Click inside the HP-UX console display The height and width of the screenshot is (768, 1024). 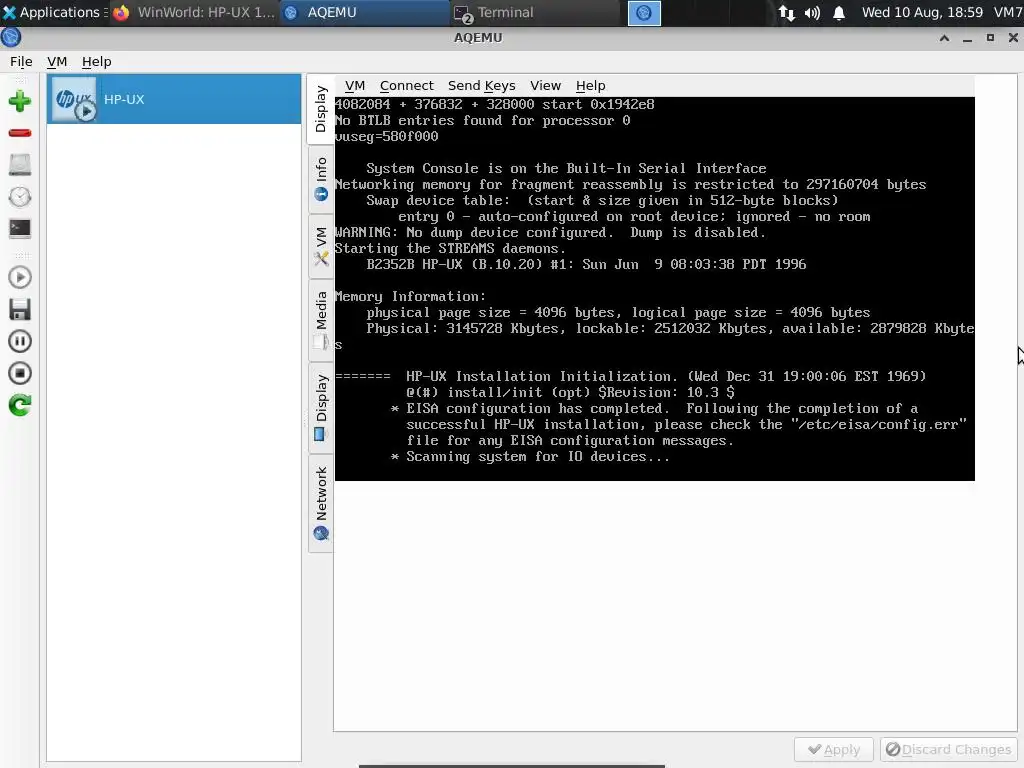tap(654, 289)
